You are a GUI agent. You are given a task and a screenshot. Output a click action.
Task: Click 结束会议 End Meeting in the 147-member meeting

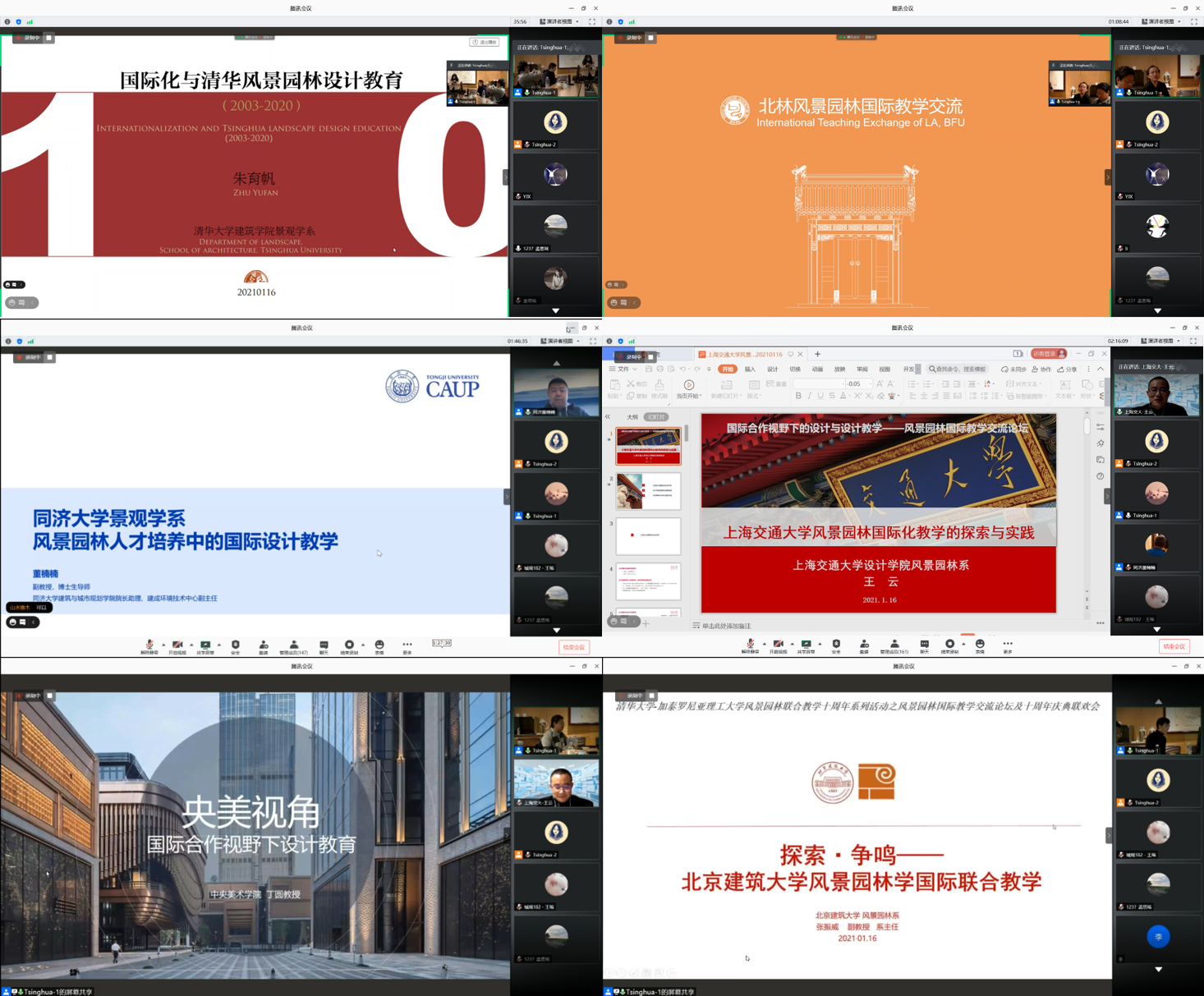click(x=573, y=647)
